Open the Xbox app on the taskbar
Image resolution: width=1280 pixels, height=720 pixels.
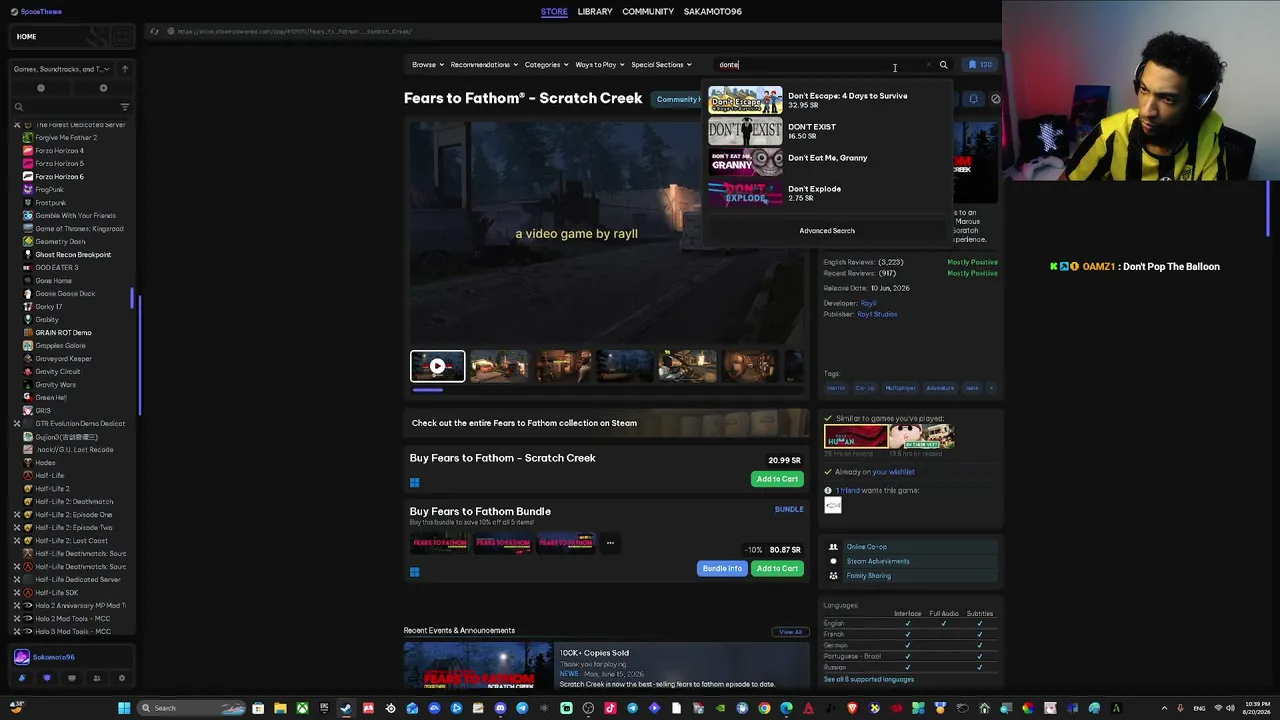[302, 709]
